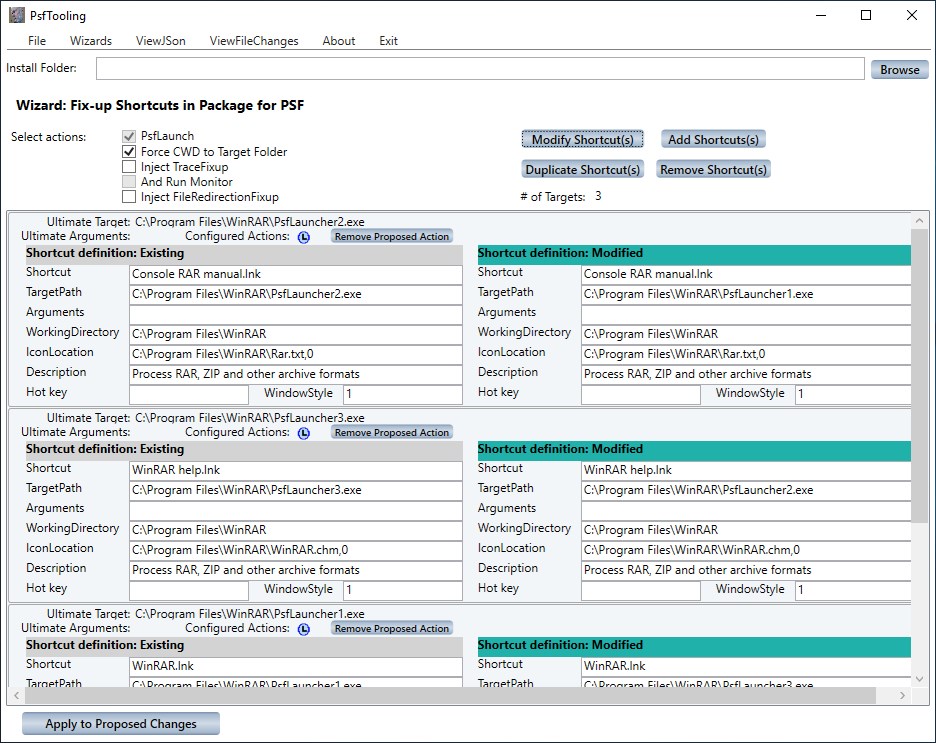Click modified TargetPath field PsfLauncher1.exe
The image size is (936, 743).
(x=746, y=294)
